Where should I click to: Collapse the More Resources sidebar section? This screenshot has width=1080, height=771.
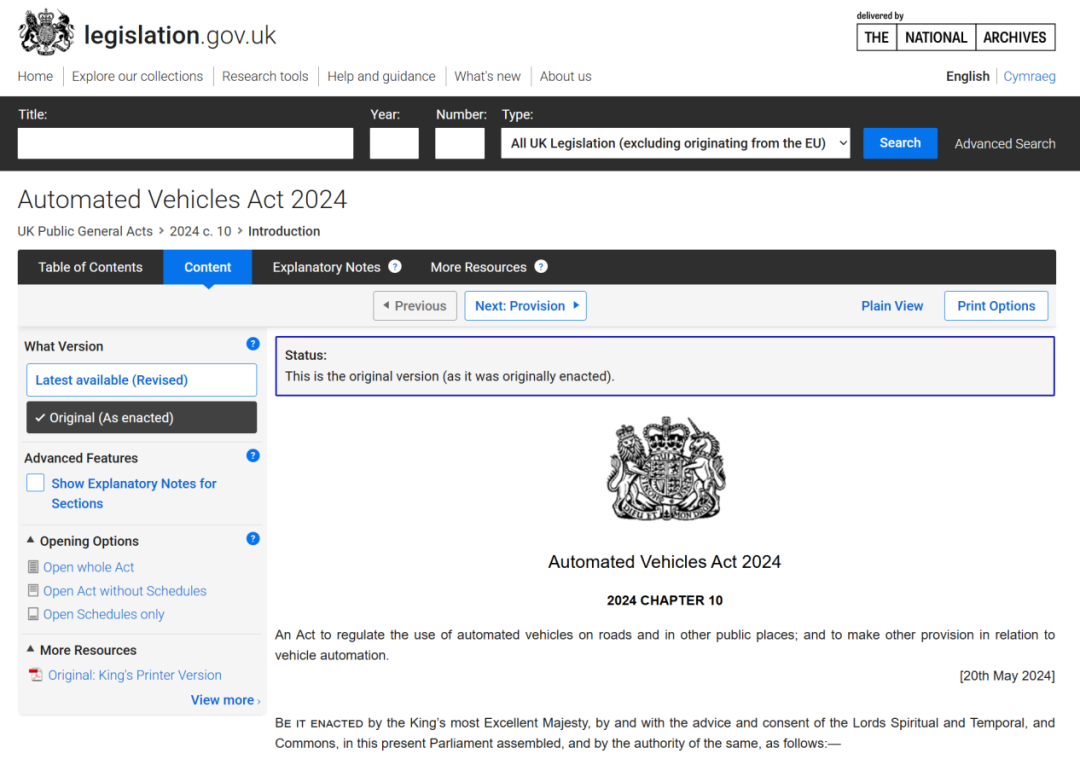31,650
